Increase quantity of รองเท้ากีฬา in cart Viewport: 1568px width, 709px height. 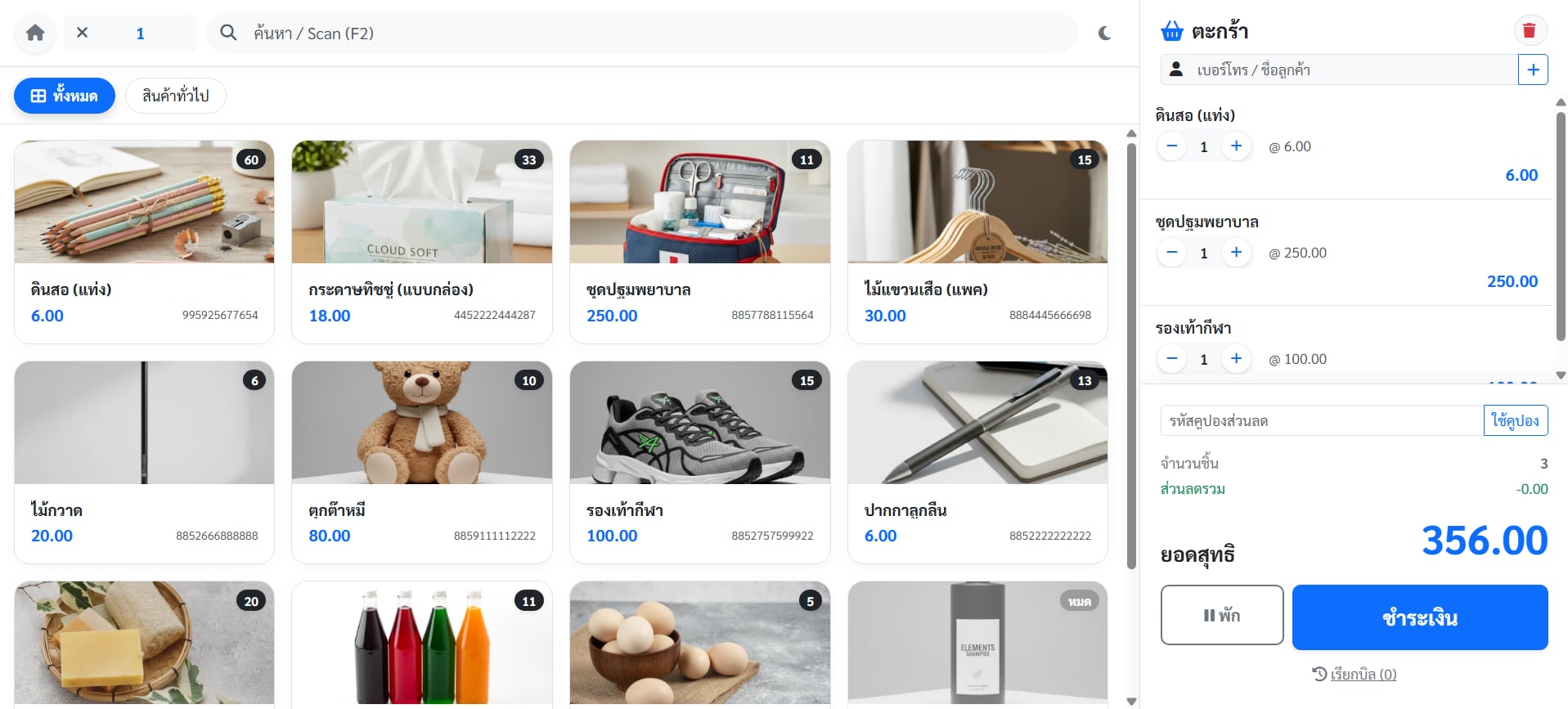pos(1236,359)
